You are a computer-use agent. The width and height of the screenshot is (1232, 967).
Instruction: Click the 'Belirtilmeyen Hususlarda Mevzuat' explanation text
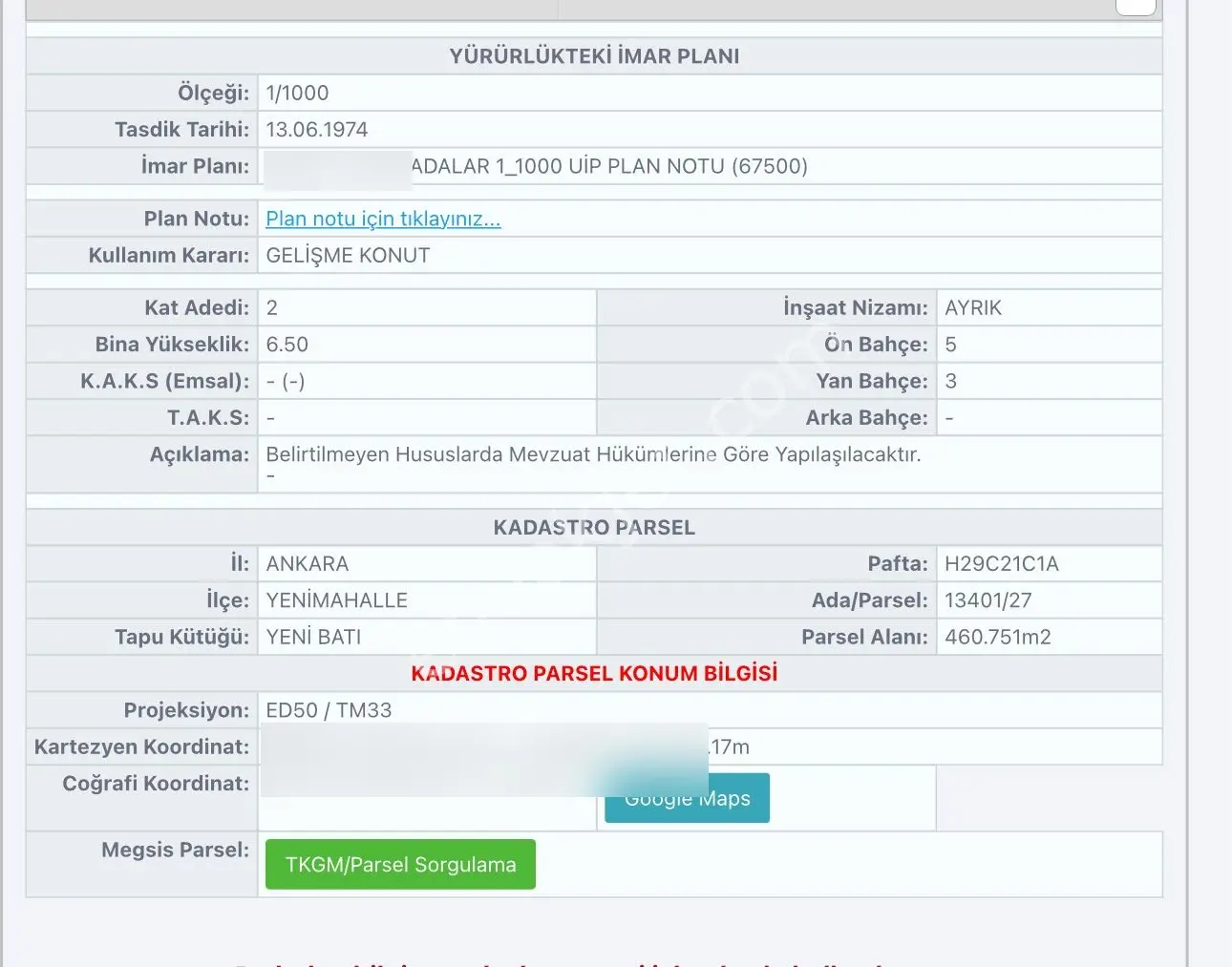(x=593, y=454)
